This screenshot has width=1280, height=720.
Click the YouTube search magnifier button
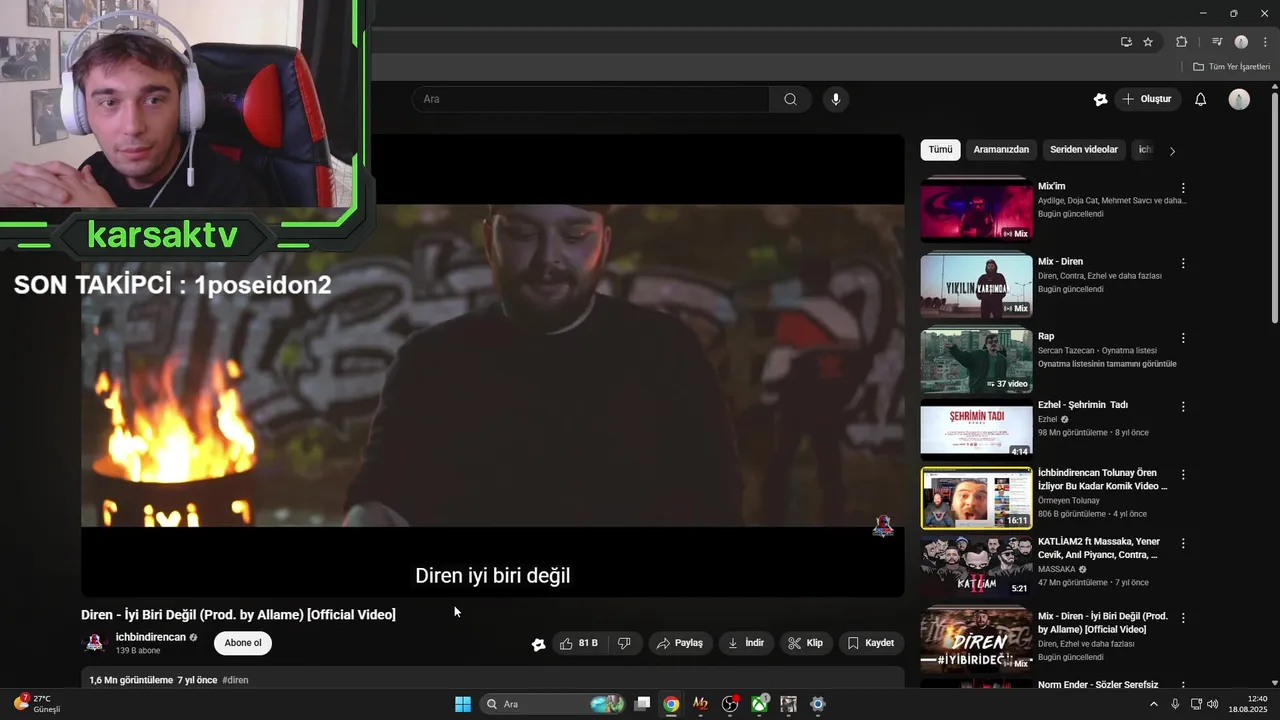coord(790,99)
